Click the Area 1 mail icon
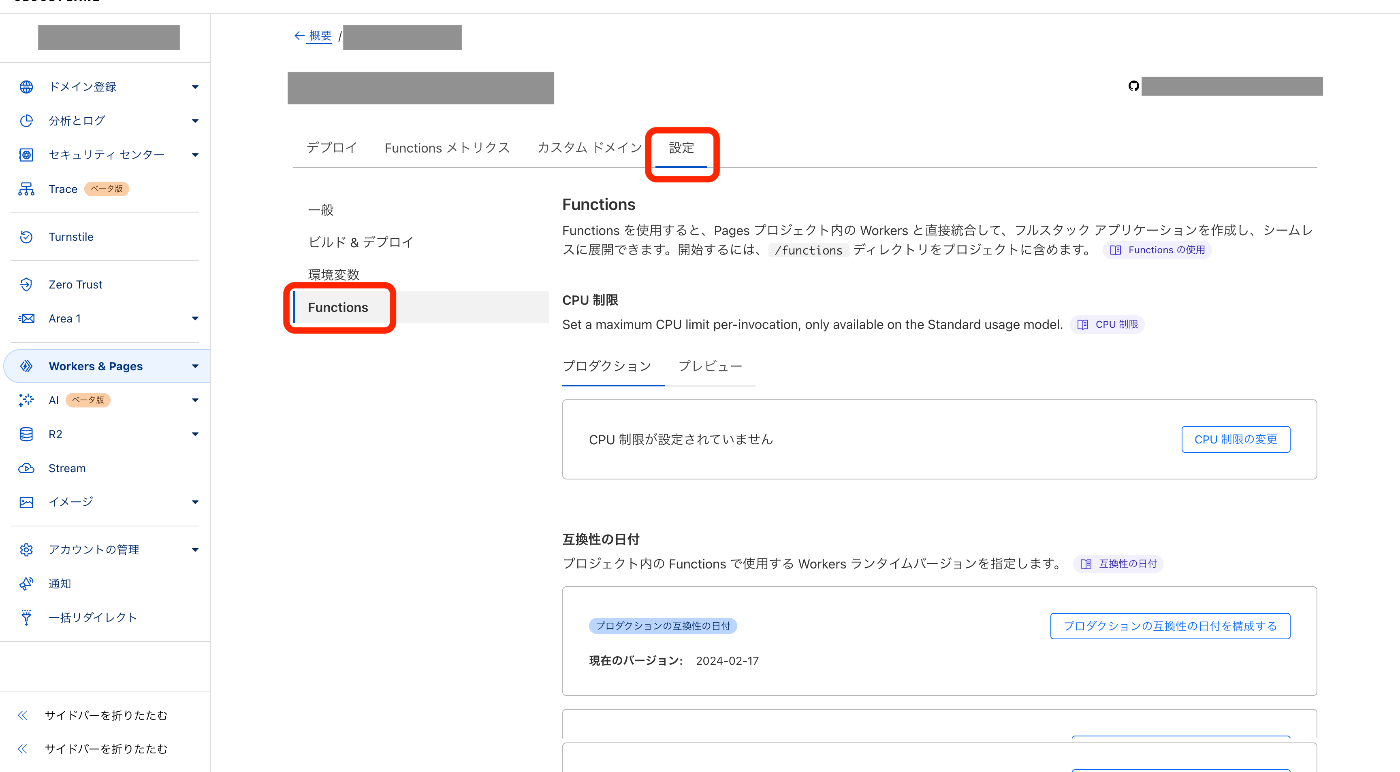This screenshot has width=1400, height=772. pos(27,319)
